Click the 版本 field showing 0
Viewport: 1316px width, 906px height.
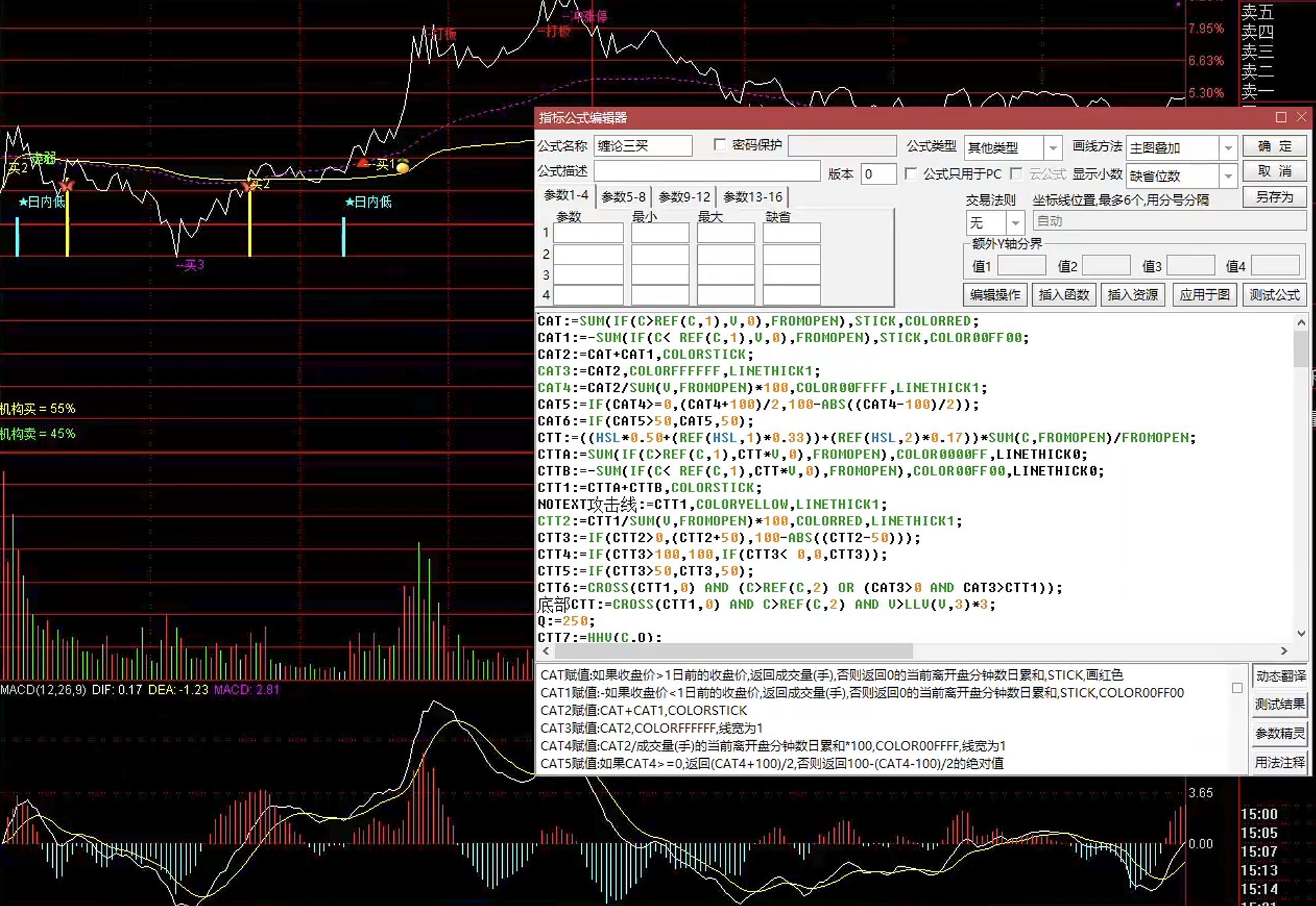point(878,174)
